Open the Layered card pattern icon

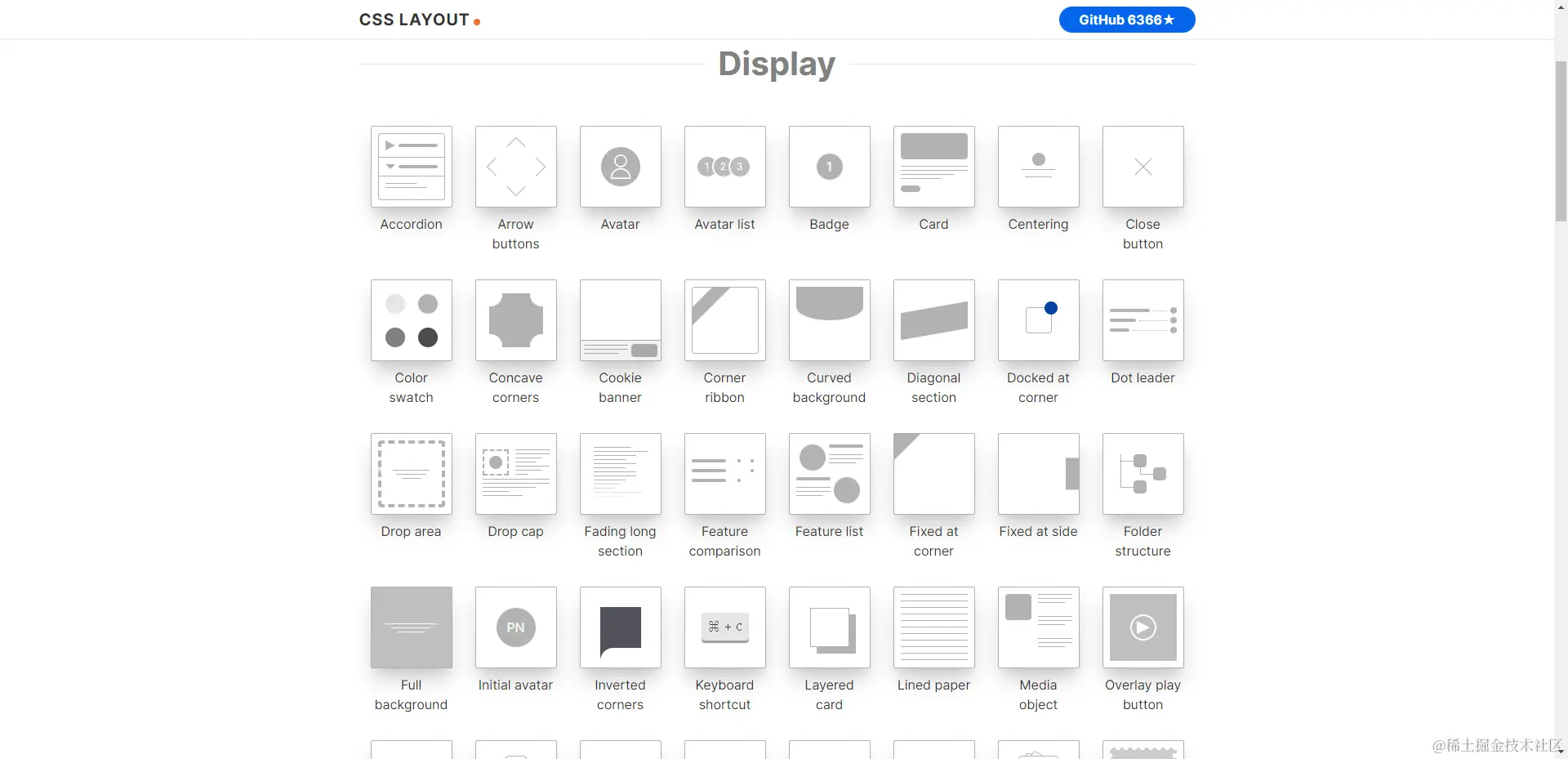click(830, 627)
